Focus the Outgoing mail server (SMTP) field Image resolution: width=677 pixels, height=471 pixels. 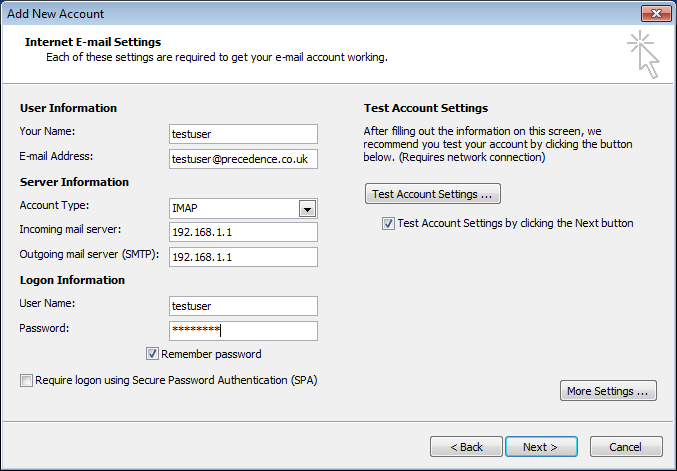point(243,257)
